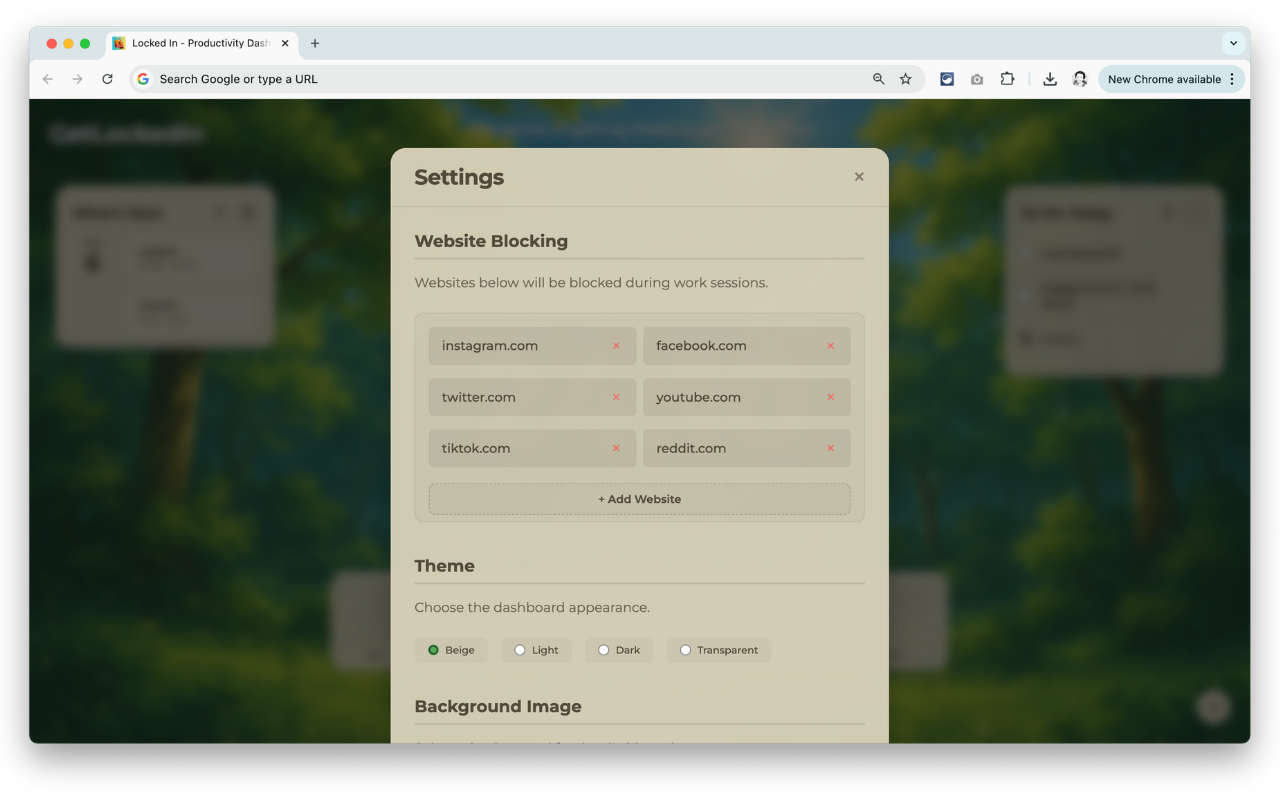Open the zoom magnifier icon in address bar
This screenshot has width=1280, height=800.
879,79
